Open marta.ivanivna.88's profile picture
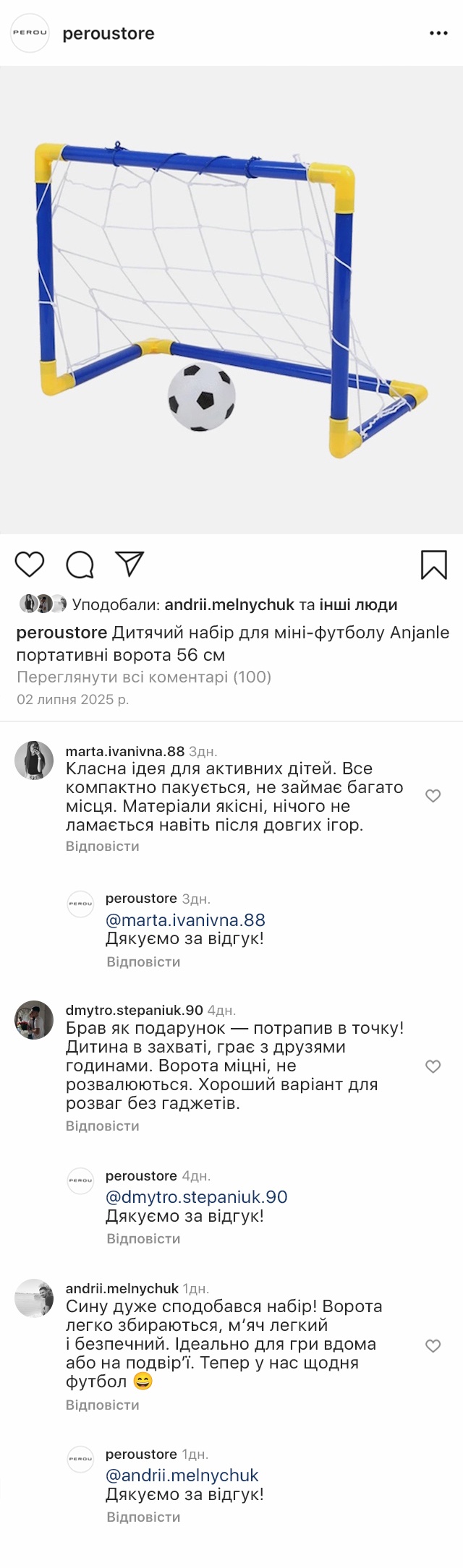Screen dimensions: 463x1568 [x=34, y=761]
